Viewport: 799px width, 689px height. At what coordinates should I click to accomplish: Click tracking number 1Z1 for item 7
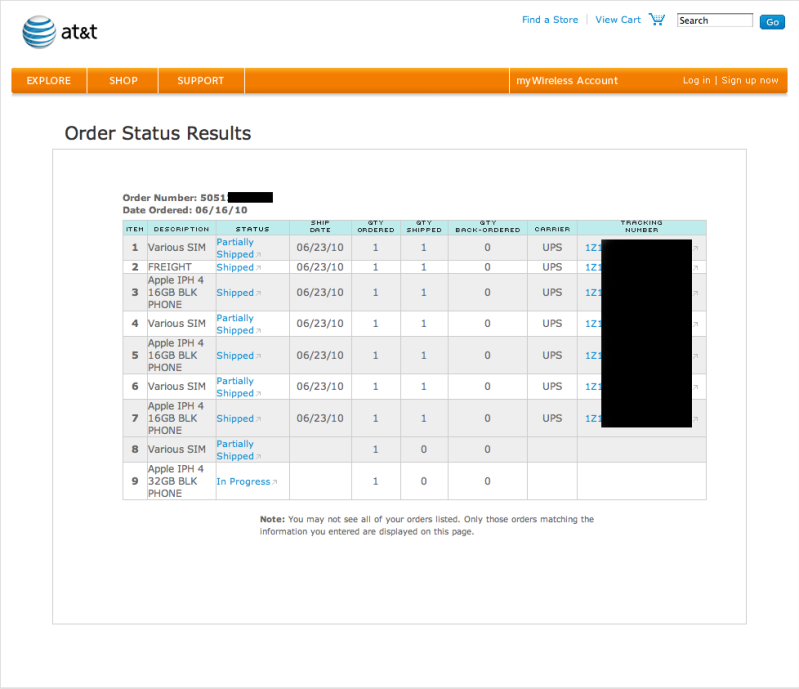[593, 419]
